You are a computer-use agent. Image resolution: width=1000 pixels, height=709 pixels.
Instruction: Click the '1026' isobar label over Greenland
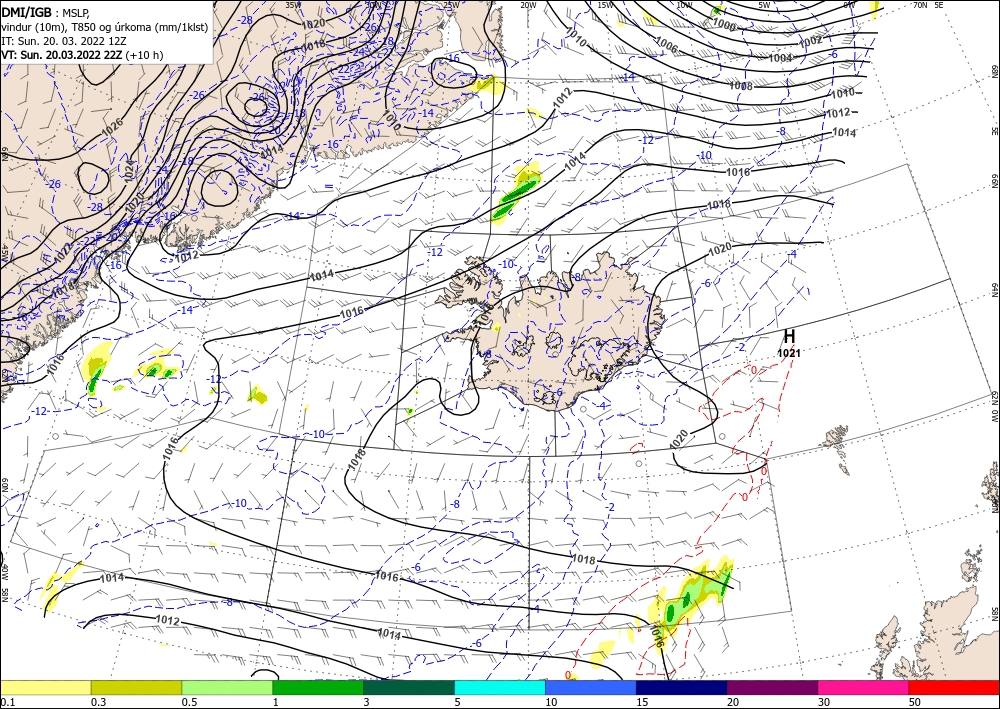point(112,126)
